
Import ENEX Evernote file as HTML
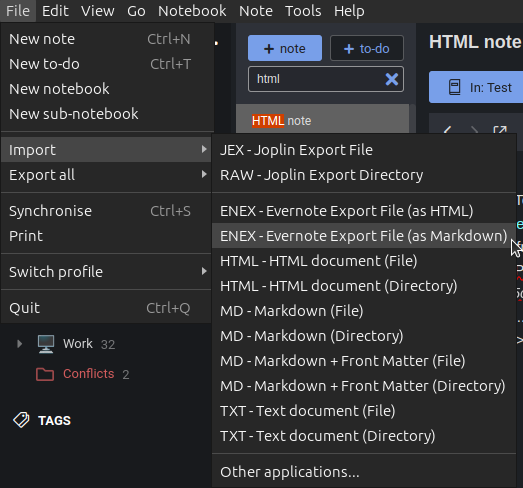click(x=364, y=211)
